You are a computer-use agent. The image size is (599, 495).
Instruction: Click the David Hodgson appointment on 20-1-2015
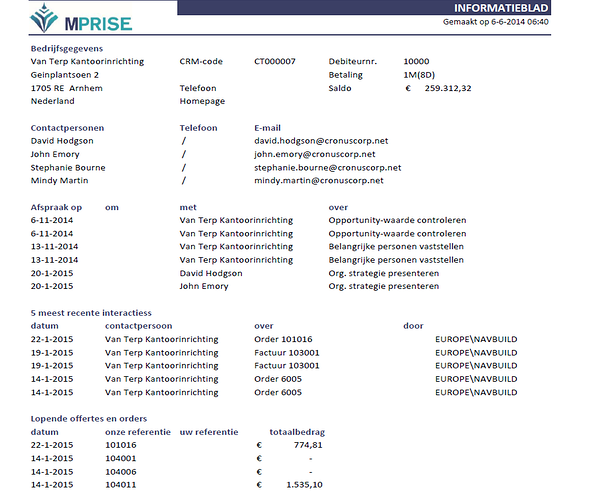(211, 273)
